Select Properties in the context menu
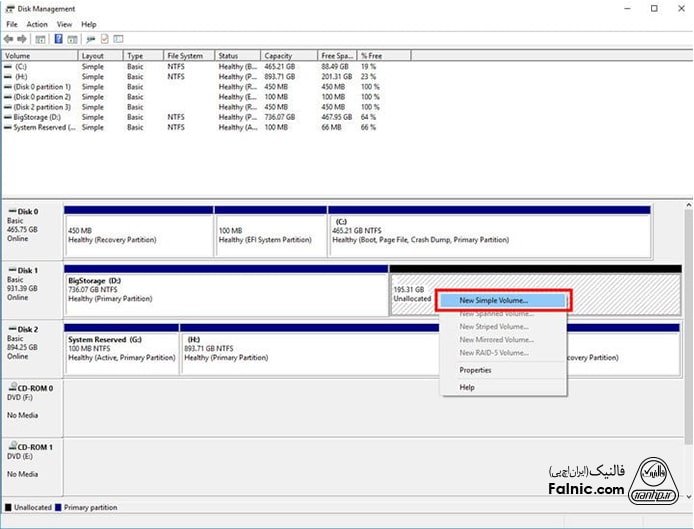Viewport: 694px width, 529px height. pos(475,370)
